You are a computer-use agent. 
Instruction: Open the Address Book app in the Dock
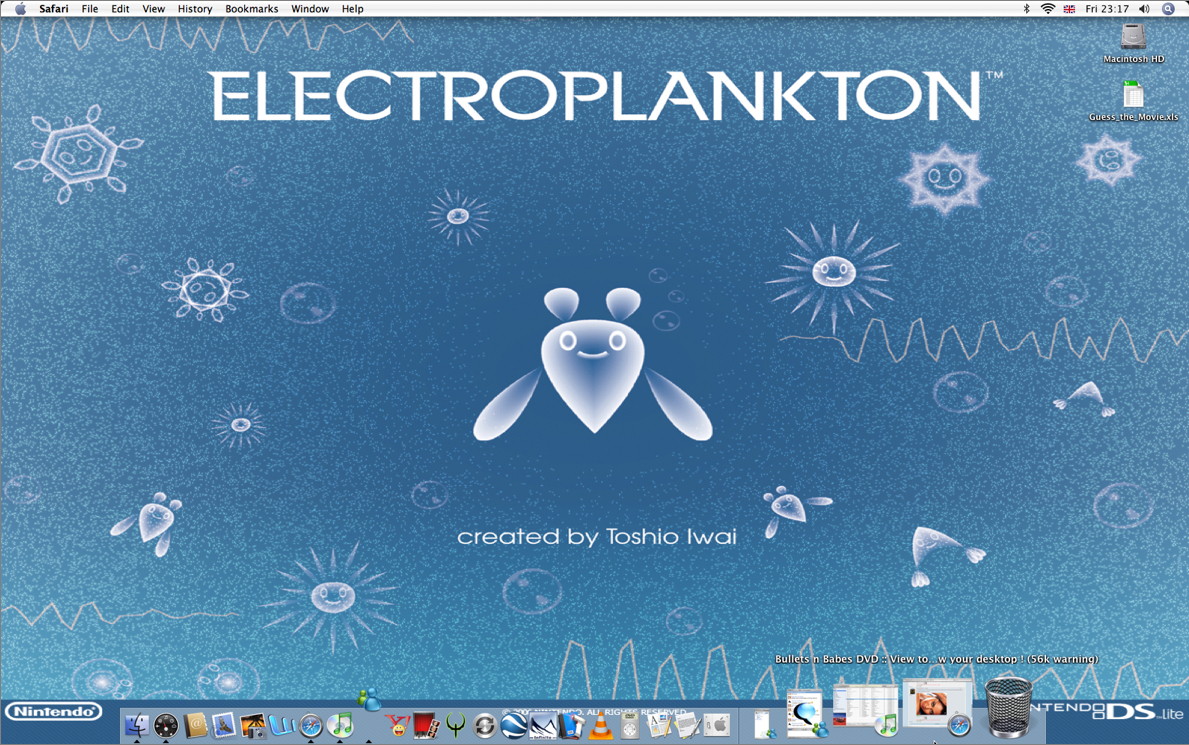[x=195, y=726]
